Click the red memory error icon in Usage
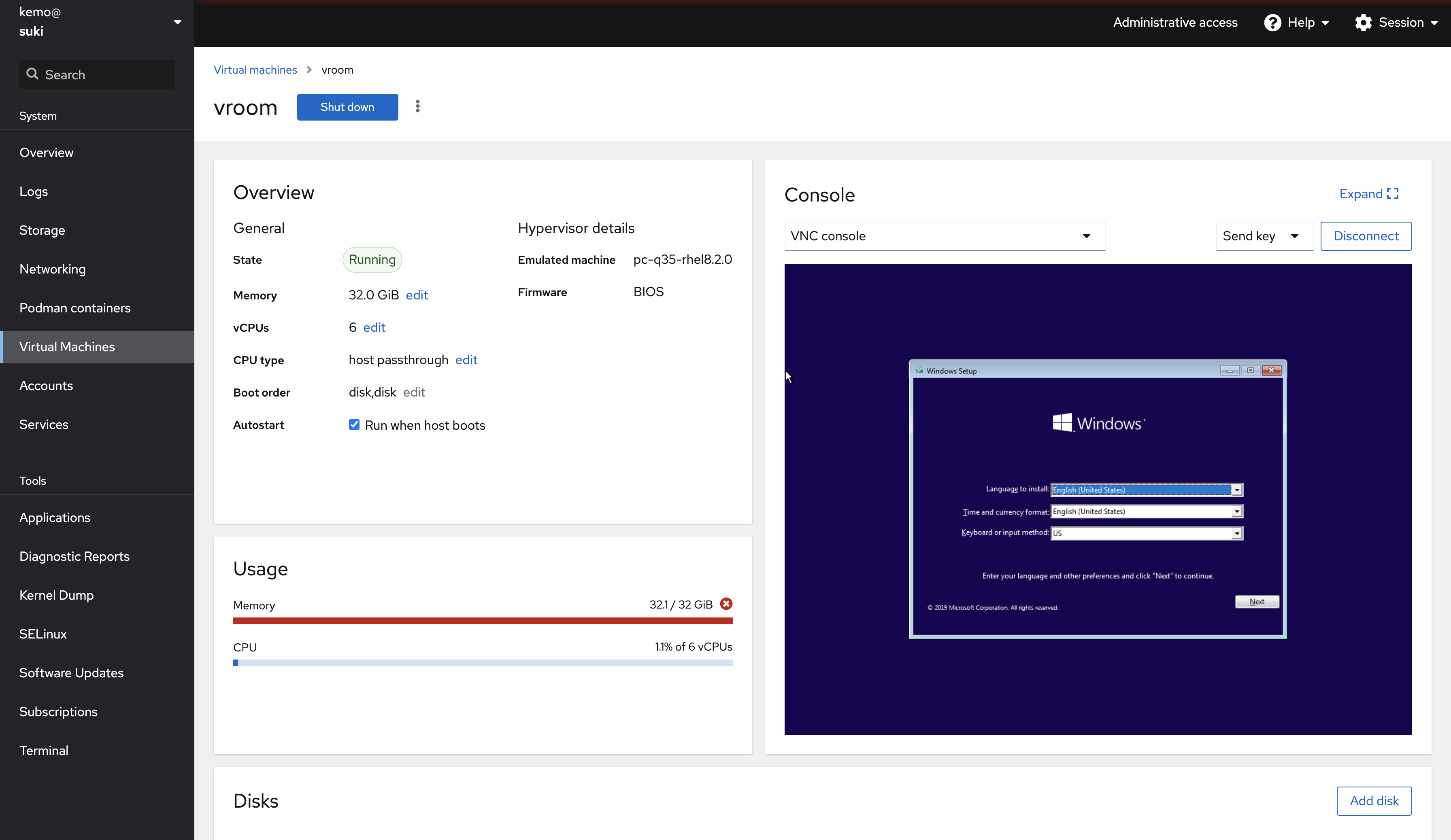This screenshot has width=1451, height=840. pyautogui.click(x=726, y=604)
